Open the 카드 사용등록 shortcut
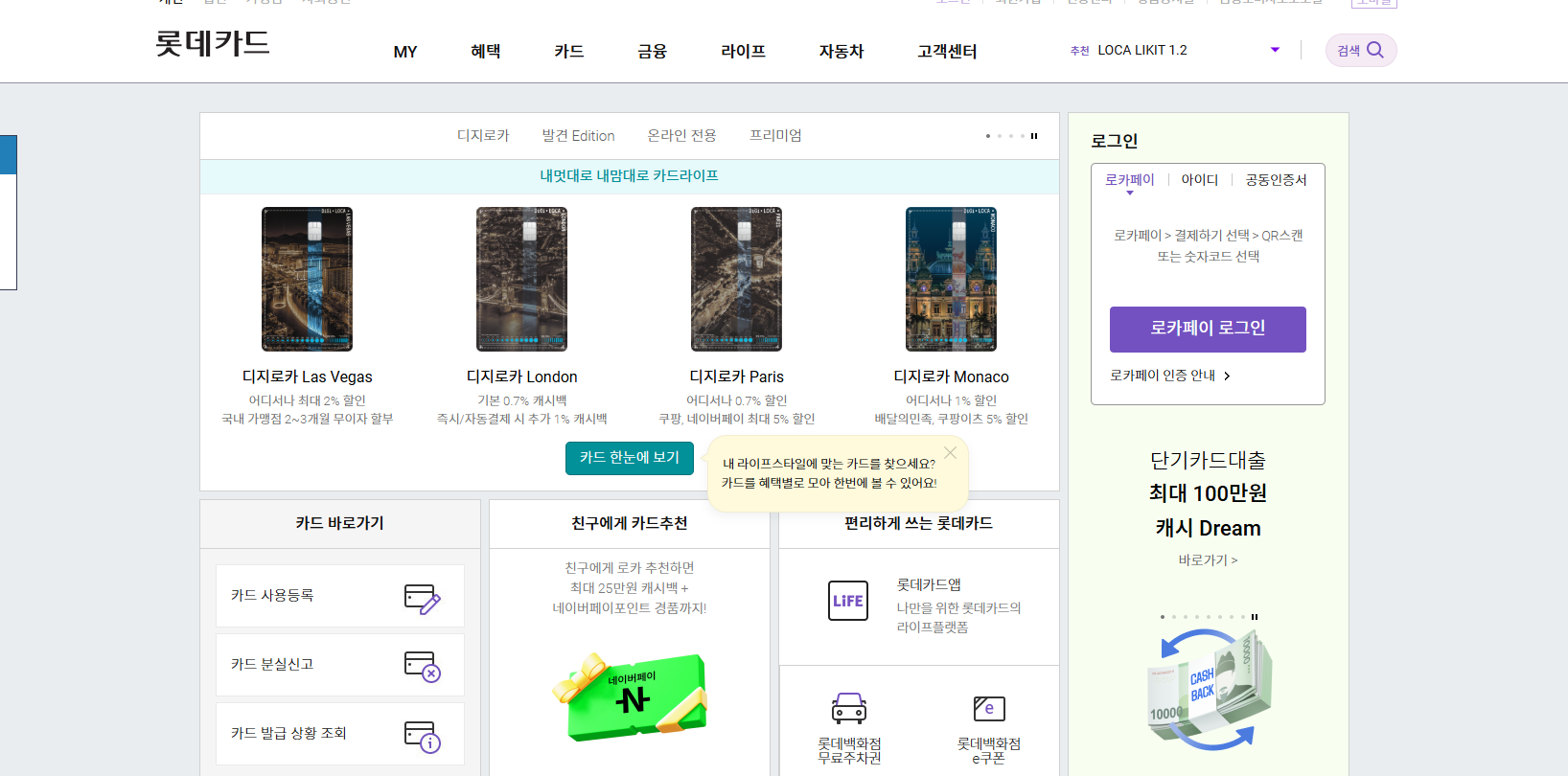The height and width of the screenshot is (776, 1568). pos(340,596)
